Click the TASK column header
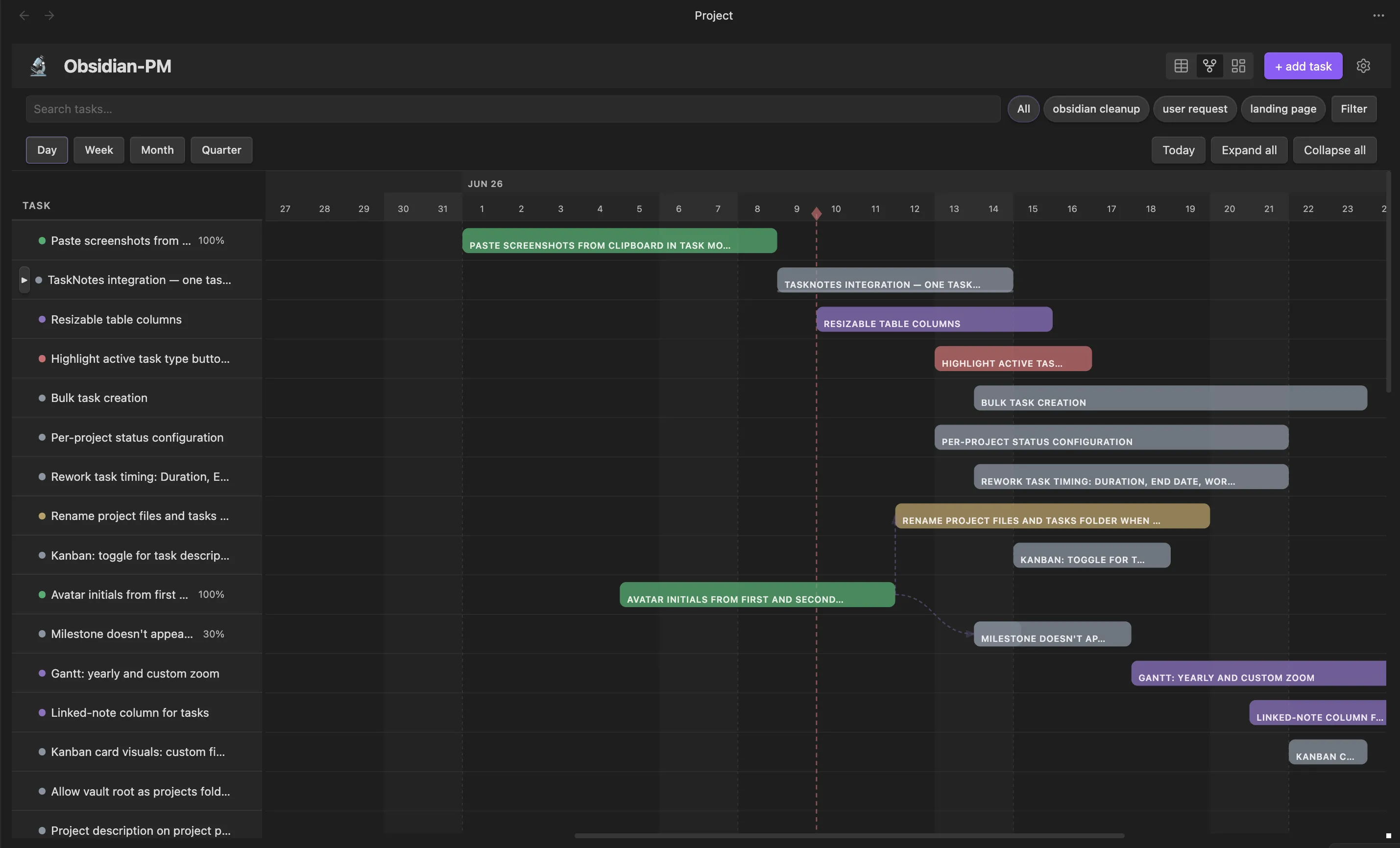 pos(36,205)
